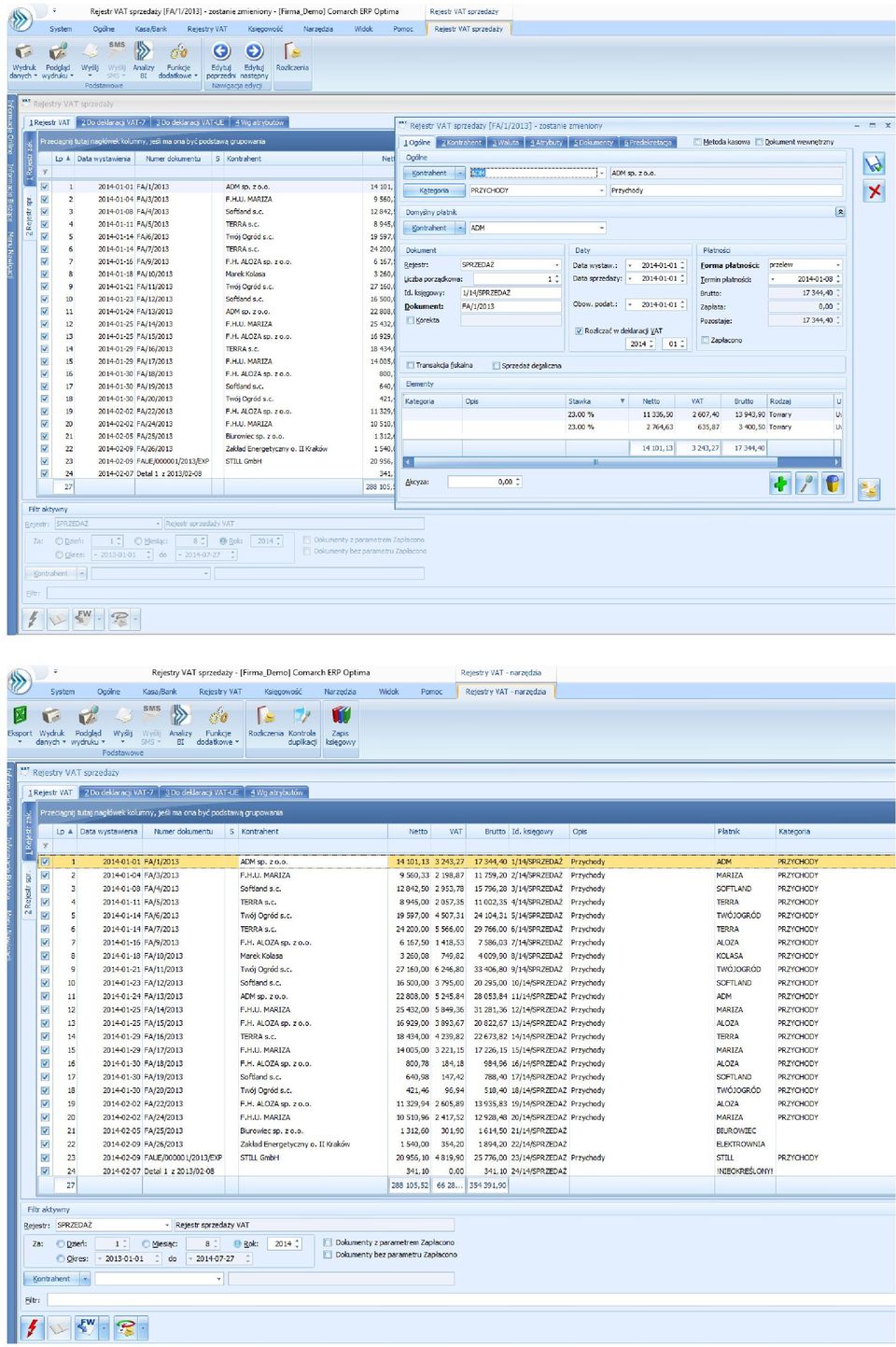Open Rejestr SPRZEDAŻ dropdown in Dokument section

(557, 265)
